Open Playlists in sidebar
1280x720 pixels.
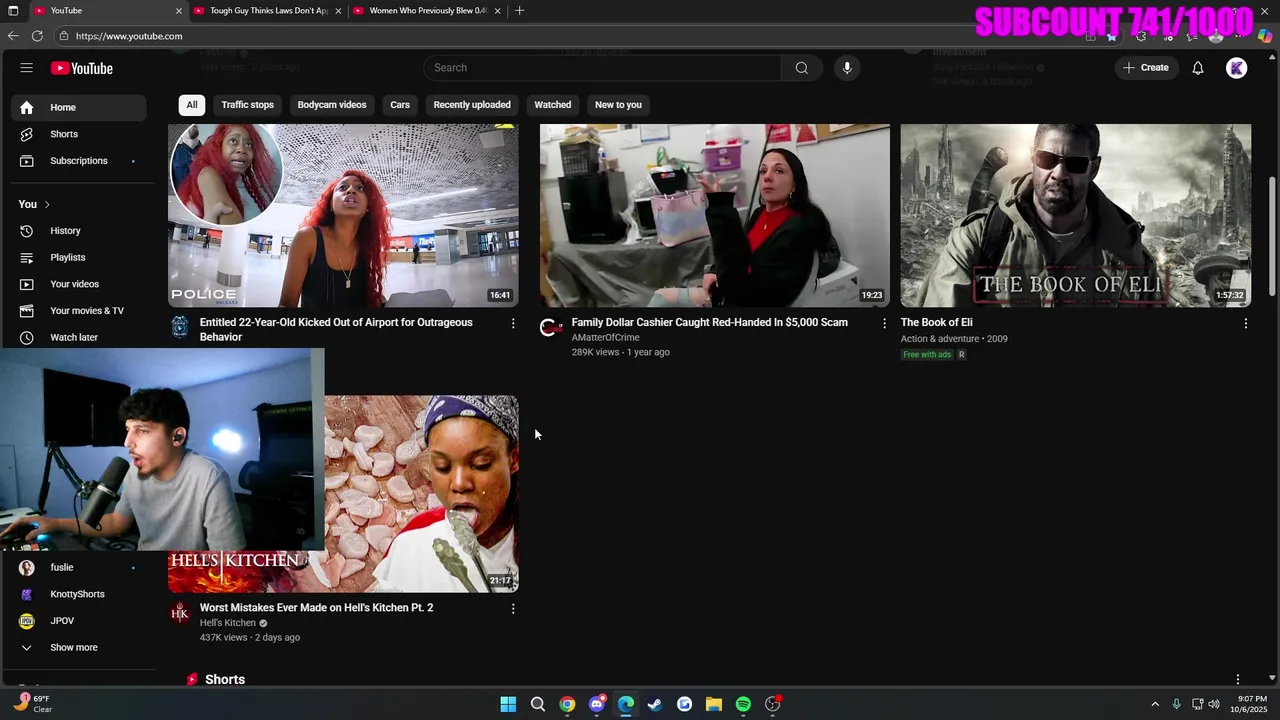(x=78, y=258)
